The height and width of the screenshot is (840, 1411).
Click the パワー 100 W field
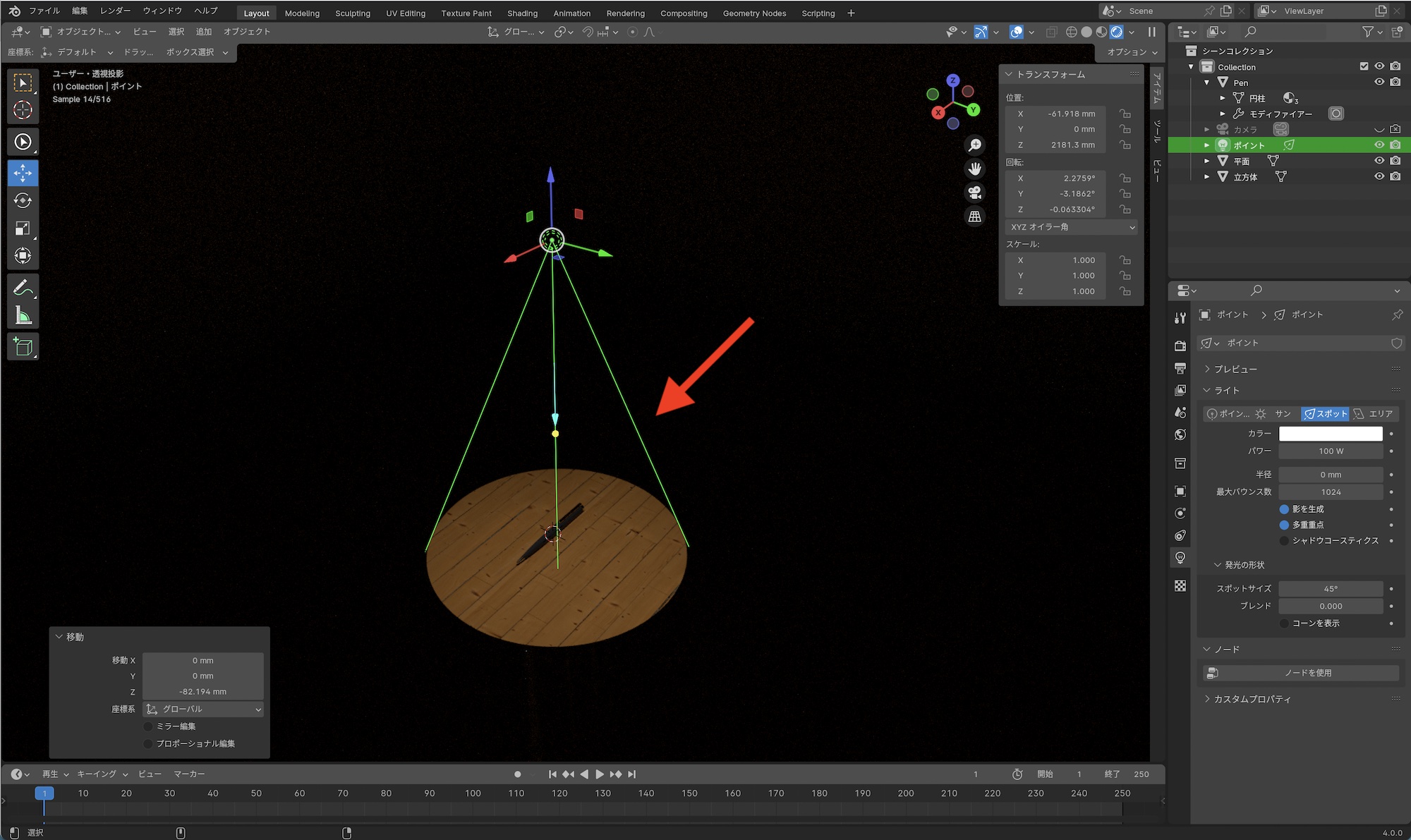[1331, 451]
